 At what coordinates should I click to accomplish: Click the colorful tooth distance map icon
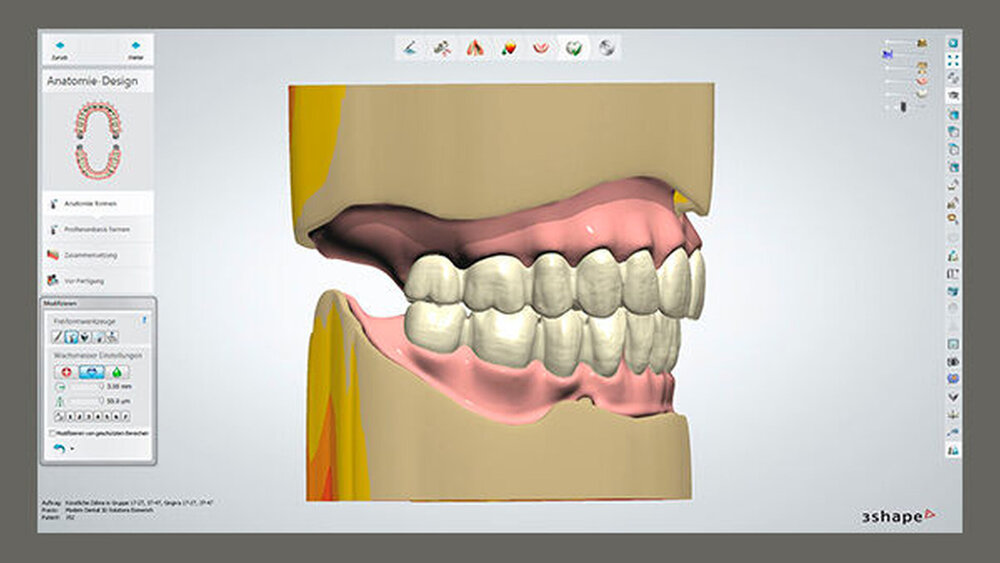point(507,47)
